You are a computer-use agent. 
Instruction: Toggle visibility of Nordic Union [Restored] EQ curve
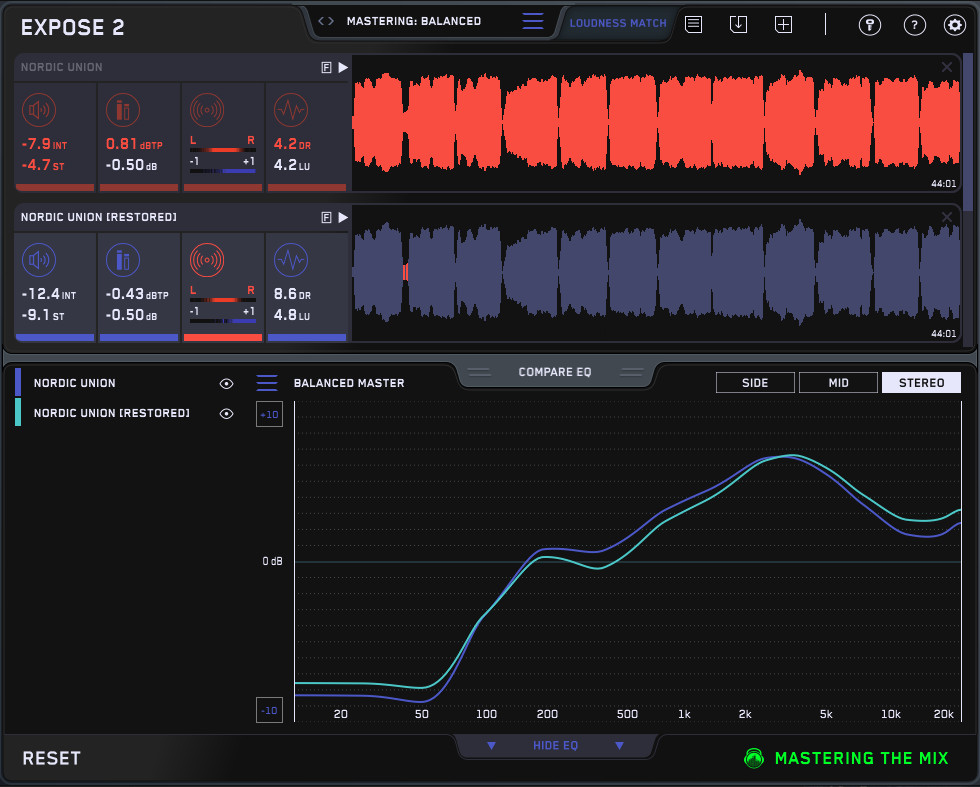[227, 413]
